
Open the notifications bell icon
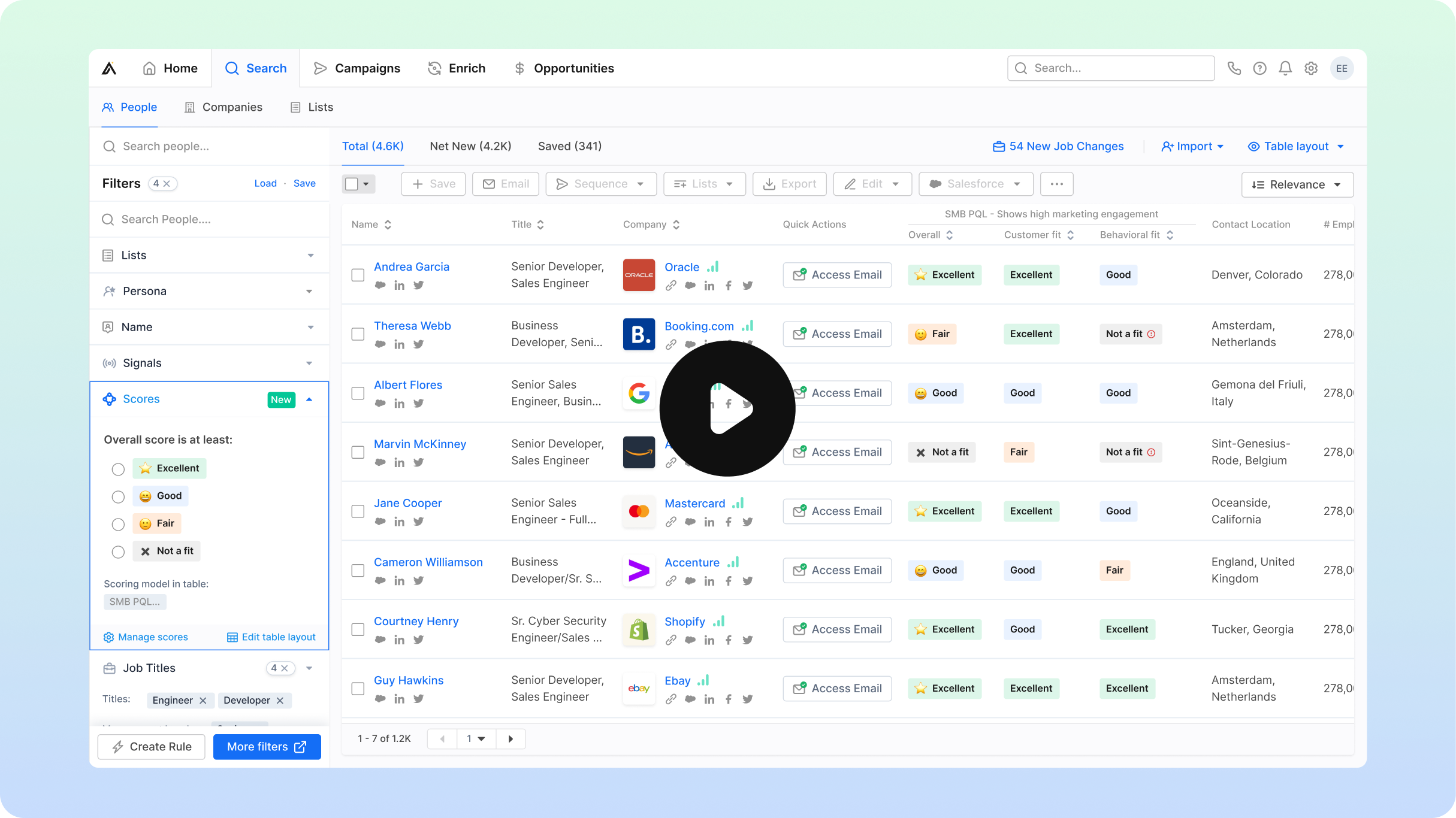click(x=1285, y=68)
